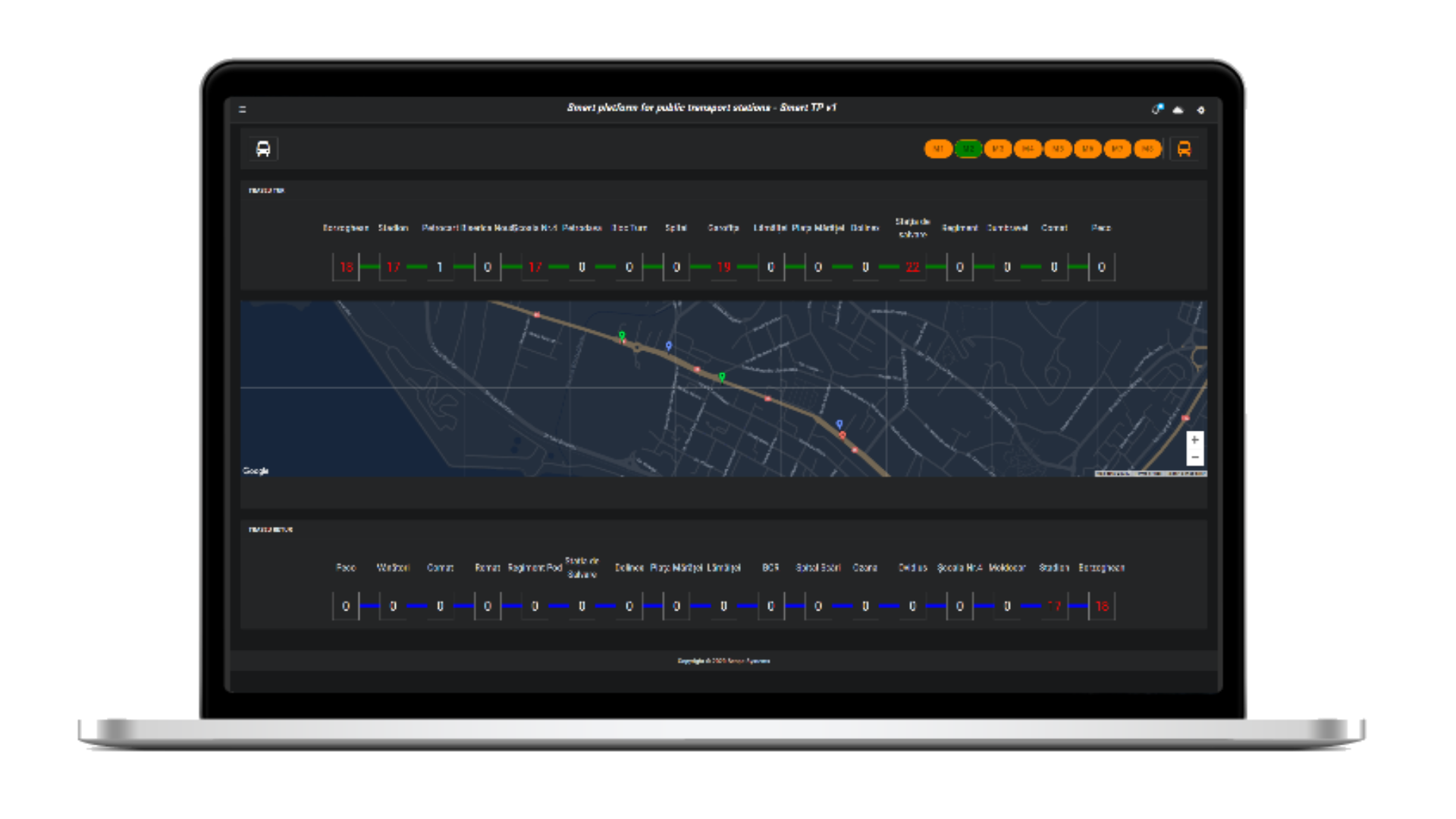This screenshot has width=1456, height=819.
Task: Click the notification link icon in header
Action: click(x=1157, y=109)
